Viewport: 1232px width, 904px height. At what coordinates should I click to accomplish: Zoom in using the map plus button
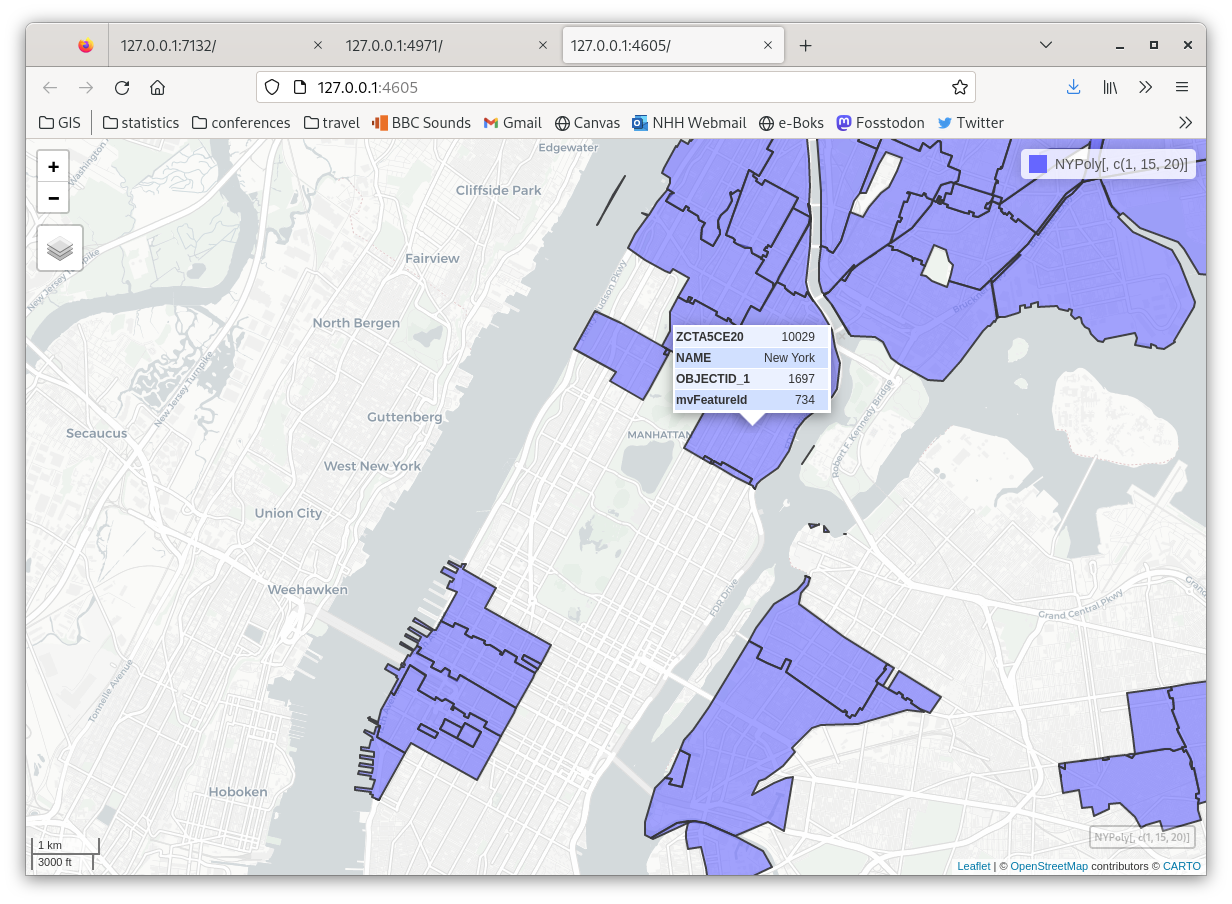pyautogui.click(x=53, y=166)
